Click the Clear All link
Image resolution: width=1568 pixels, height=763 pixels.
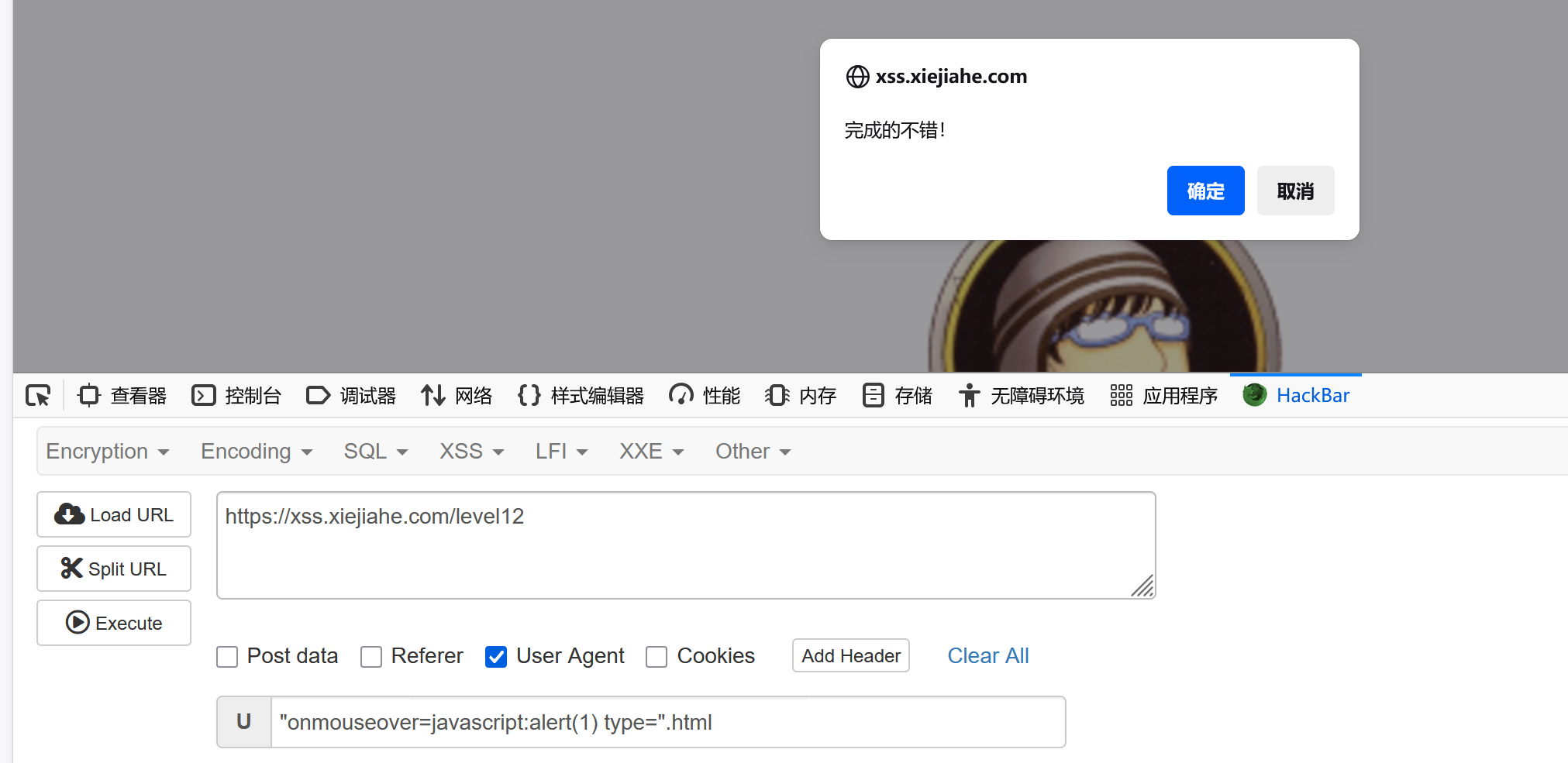click(x=988, y=656)
